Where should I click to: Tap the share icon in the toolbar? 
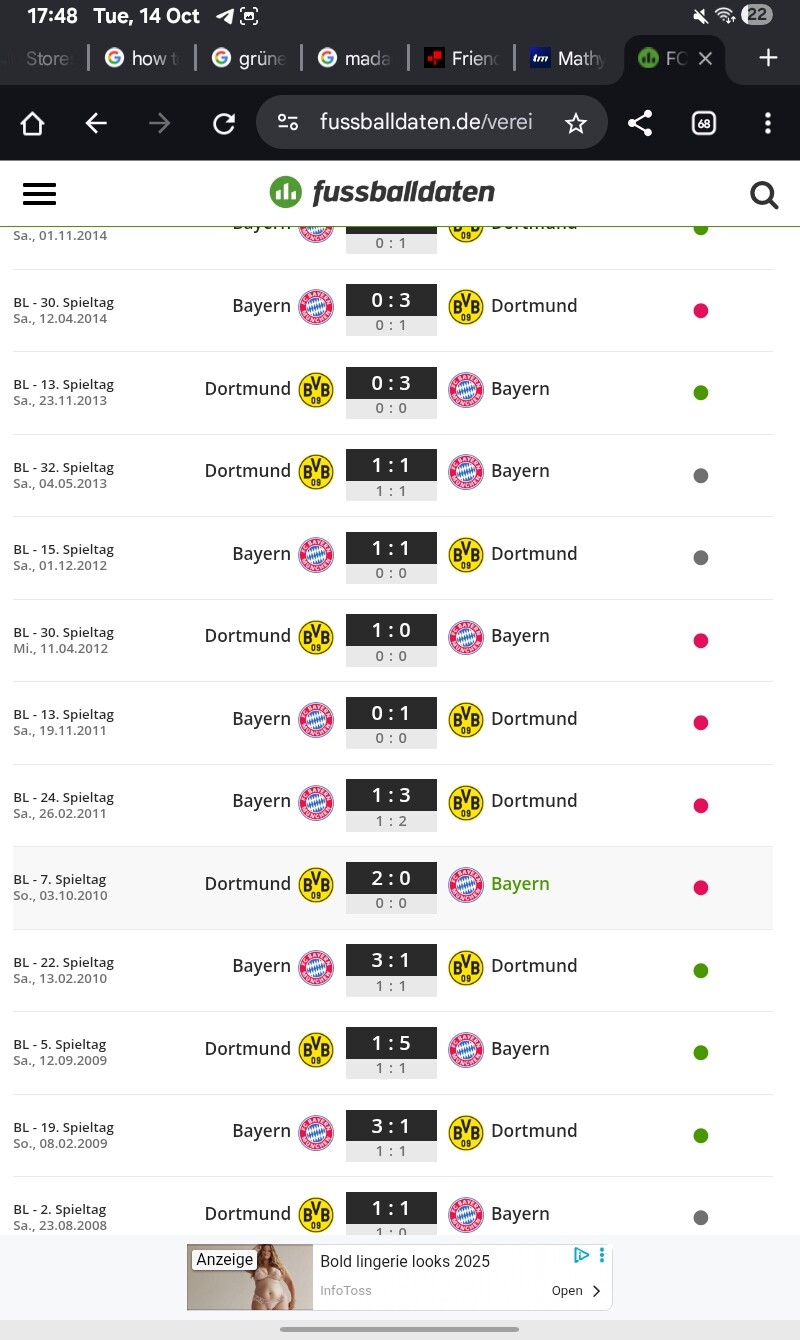640,123
